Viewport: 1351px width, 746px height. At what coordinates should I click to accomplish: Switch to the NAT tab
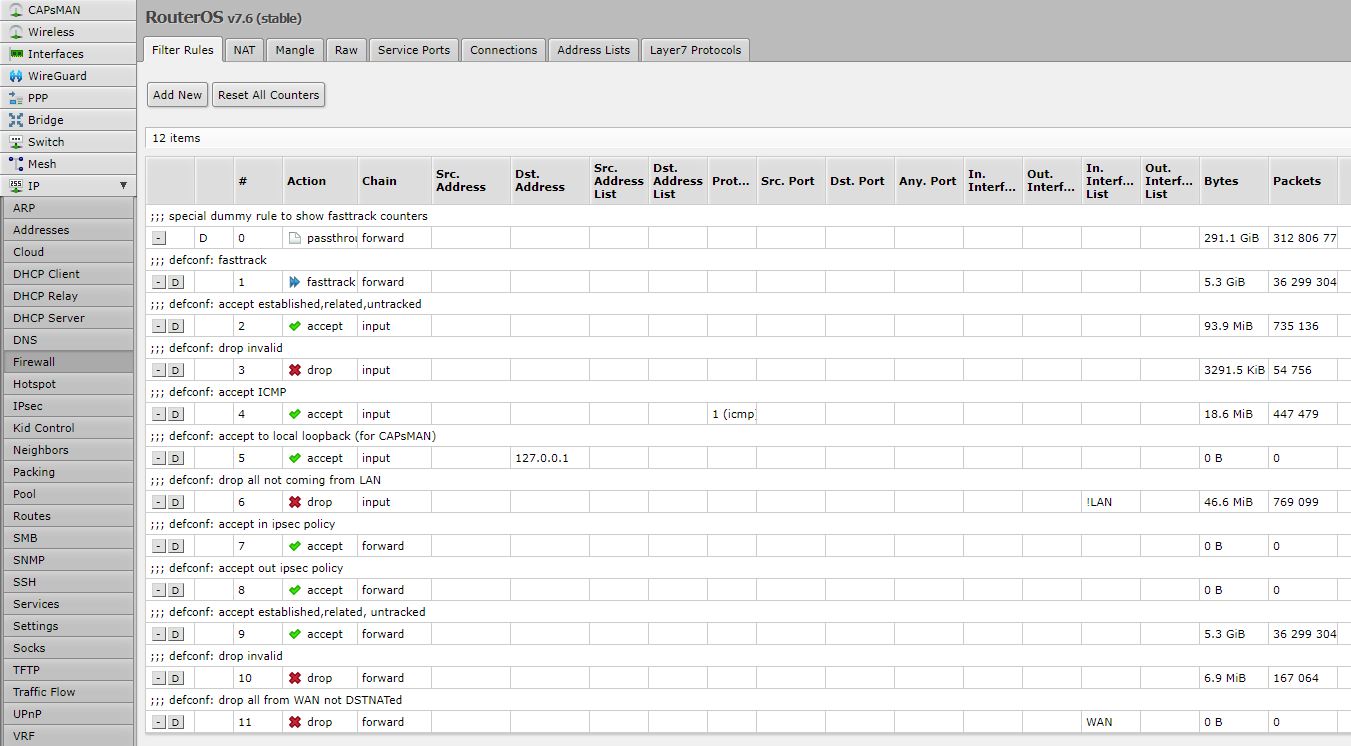(244, 50)
